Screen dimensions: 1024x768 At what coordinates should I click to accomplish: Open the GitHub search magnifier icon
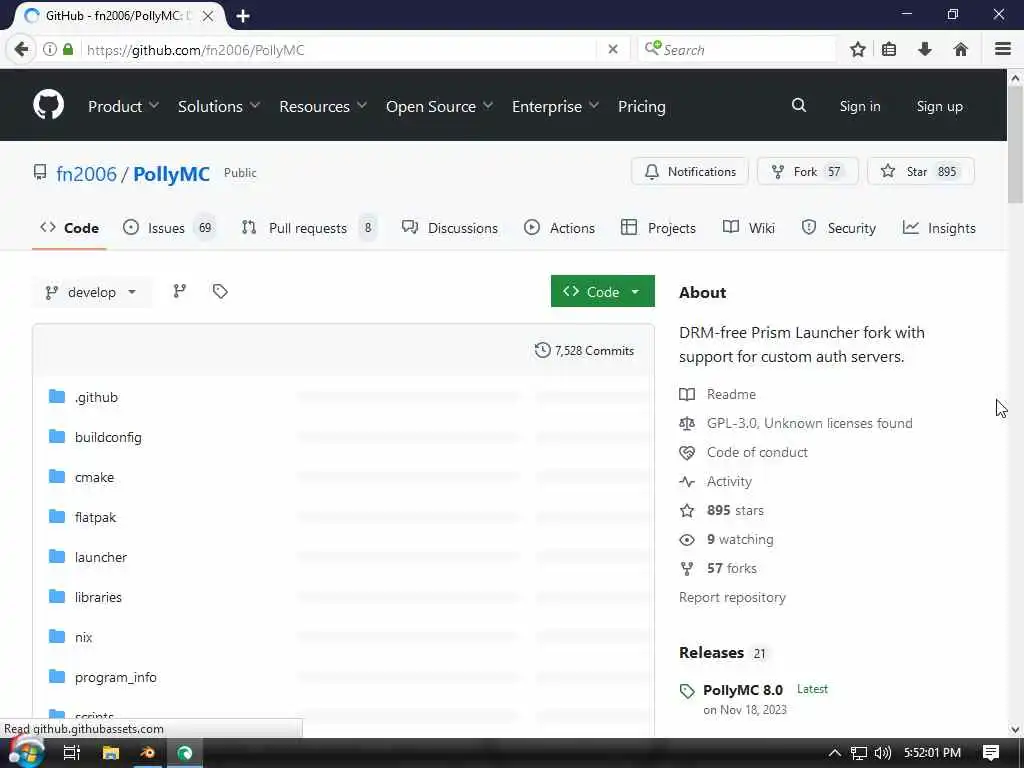(799, 105)
